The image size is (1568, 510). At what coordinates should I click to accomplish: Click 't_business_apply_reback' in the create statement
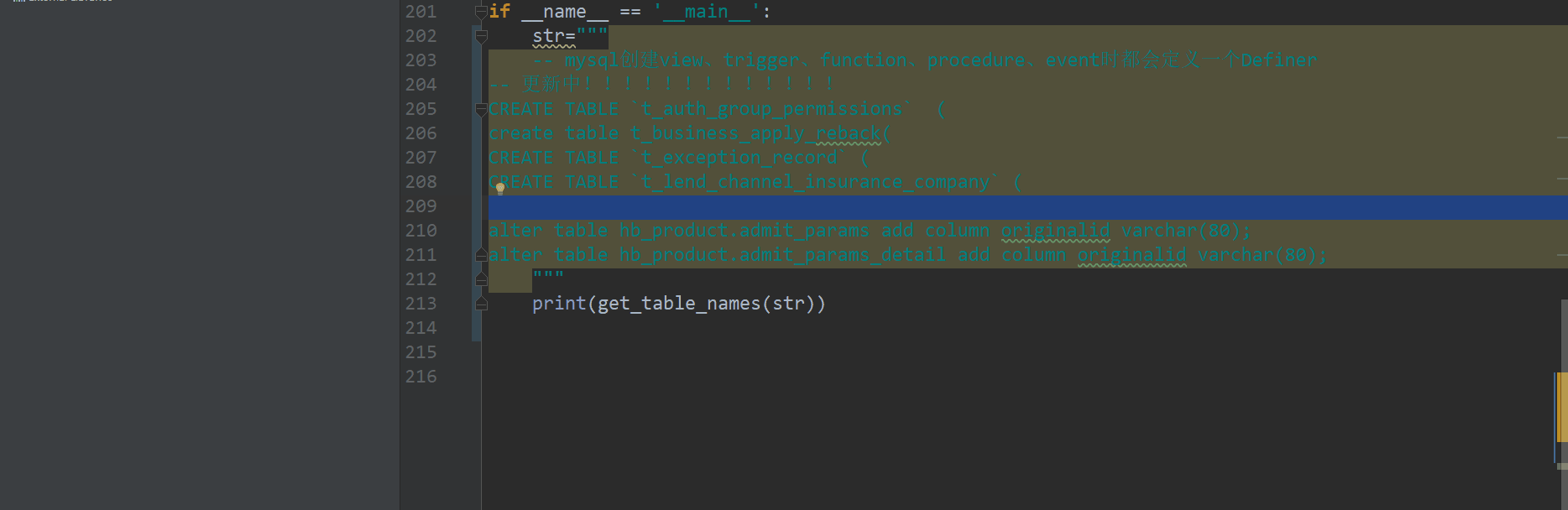[x=755, y=133]
